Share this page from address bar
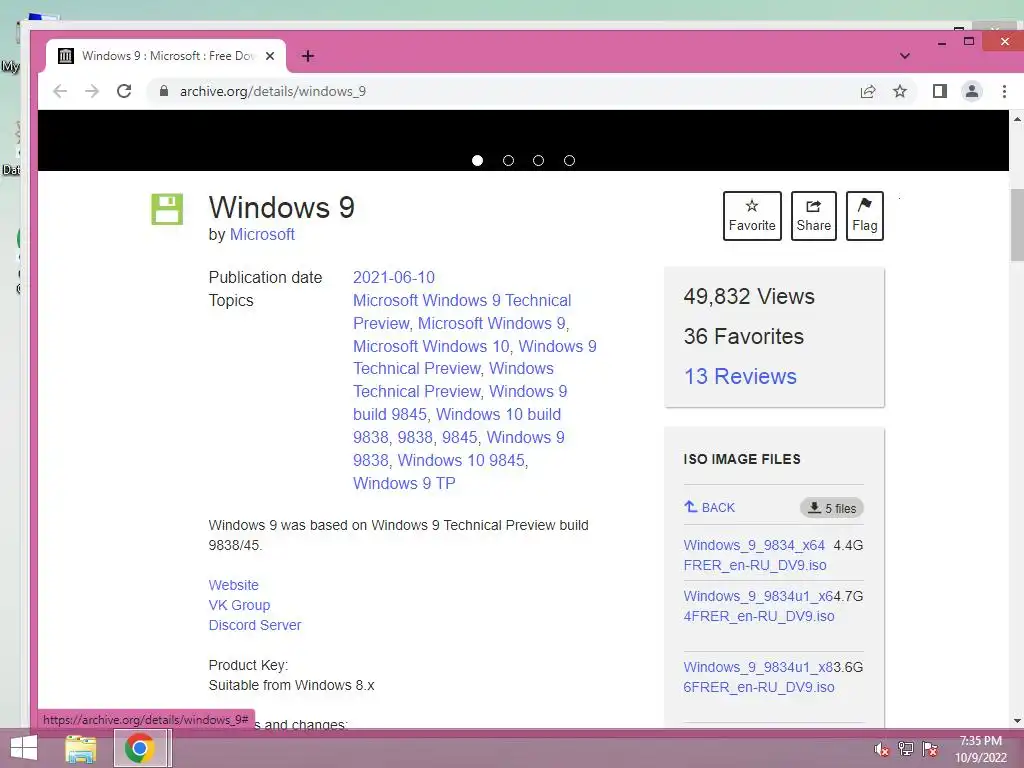The width and height of the screenshot is (1024, 768). [868, 91]
